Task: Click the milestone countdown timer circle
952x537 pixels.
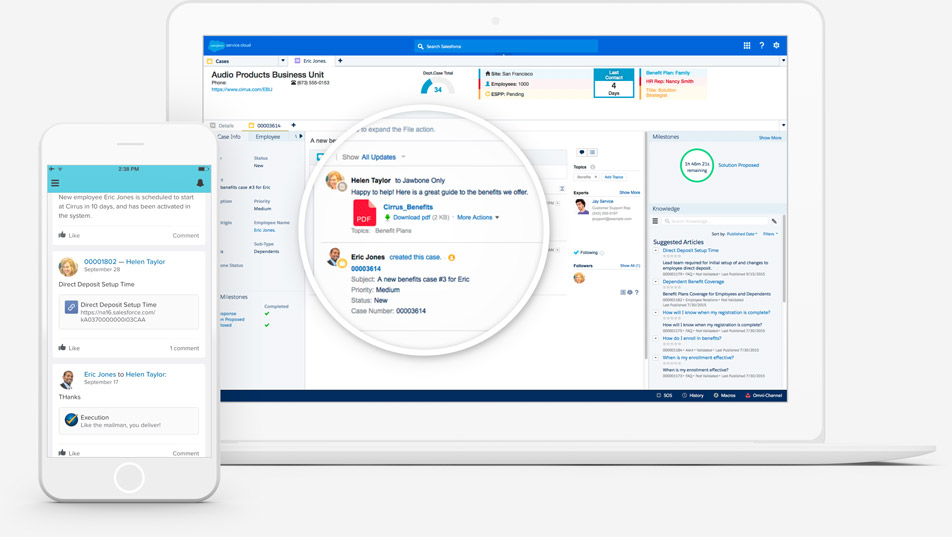Action: point(696,165)
